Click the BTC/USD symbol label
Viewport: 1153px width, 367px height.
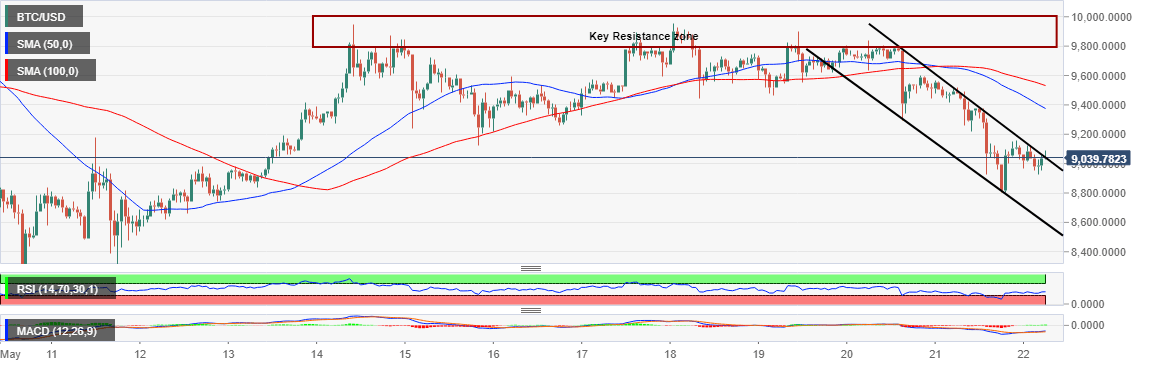pos(43,15)
